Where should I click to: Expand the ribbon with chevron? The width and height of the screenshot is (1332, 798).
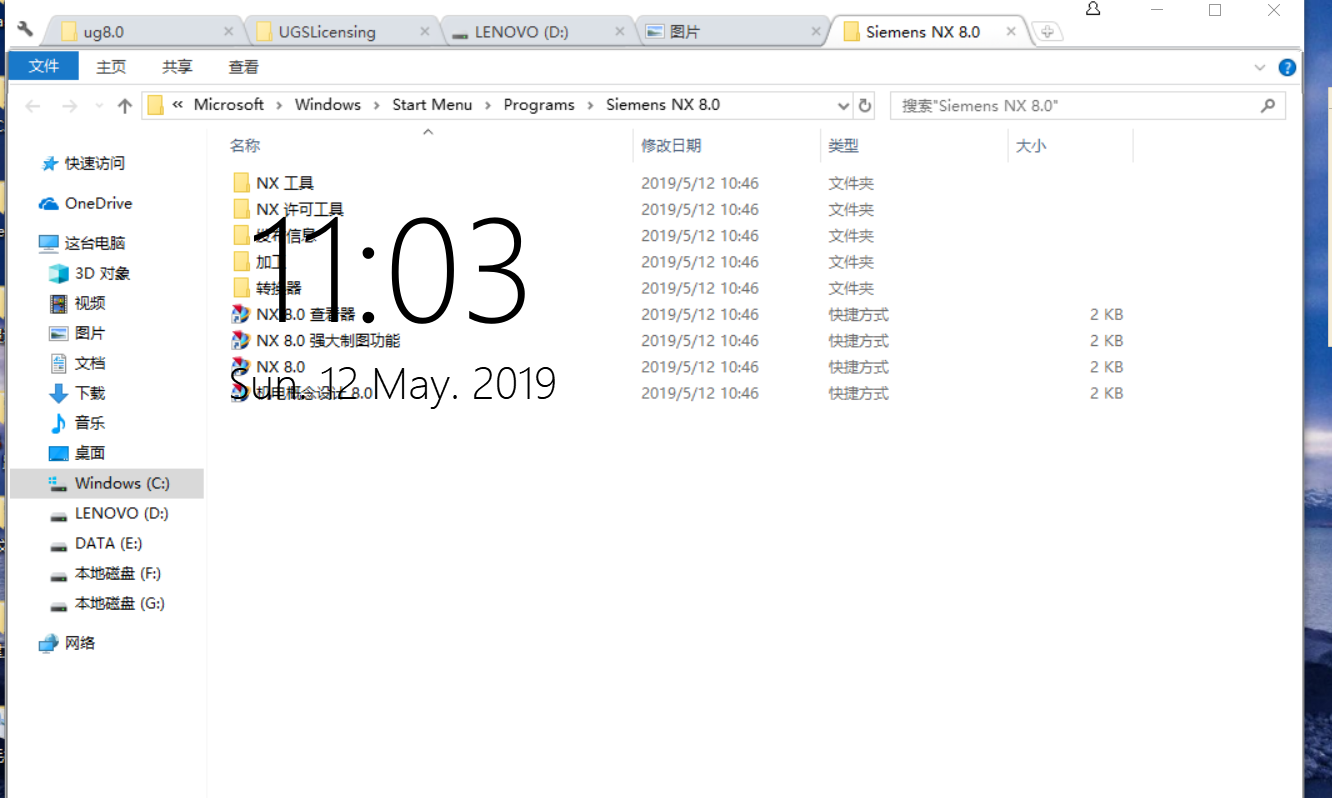click(1260, 67)
